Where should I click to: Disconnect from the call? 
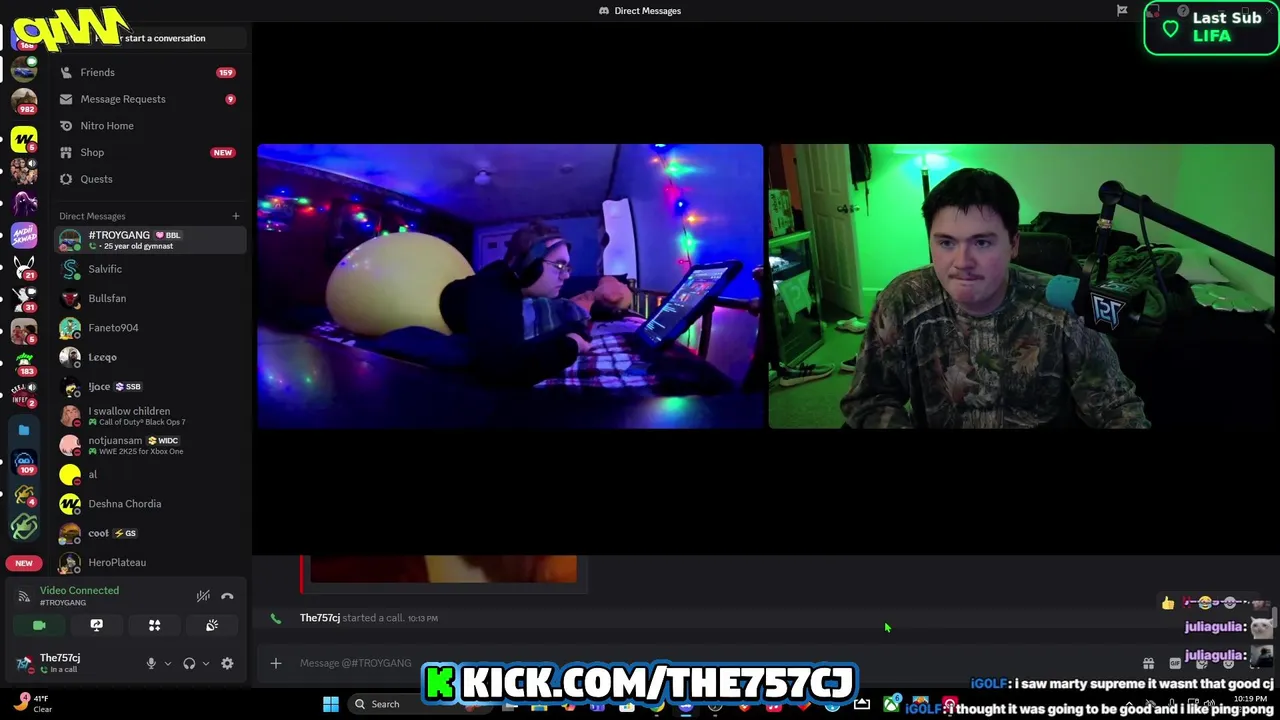tap(227, 596)
